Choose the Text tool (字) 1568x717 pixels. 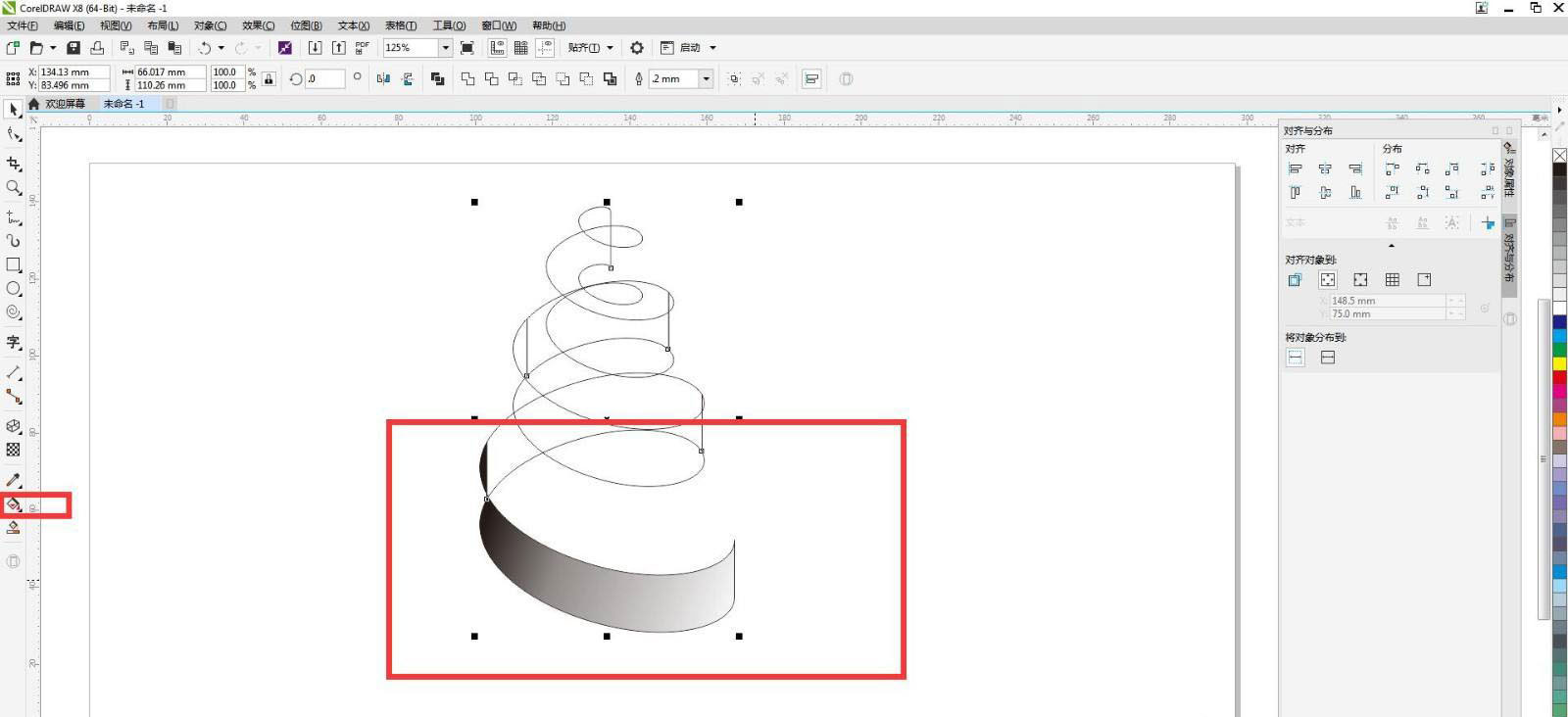pos(14,342)
